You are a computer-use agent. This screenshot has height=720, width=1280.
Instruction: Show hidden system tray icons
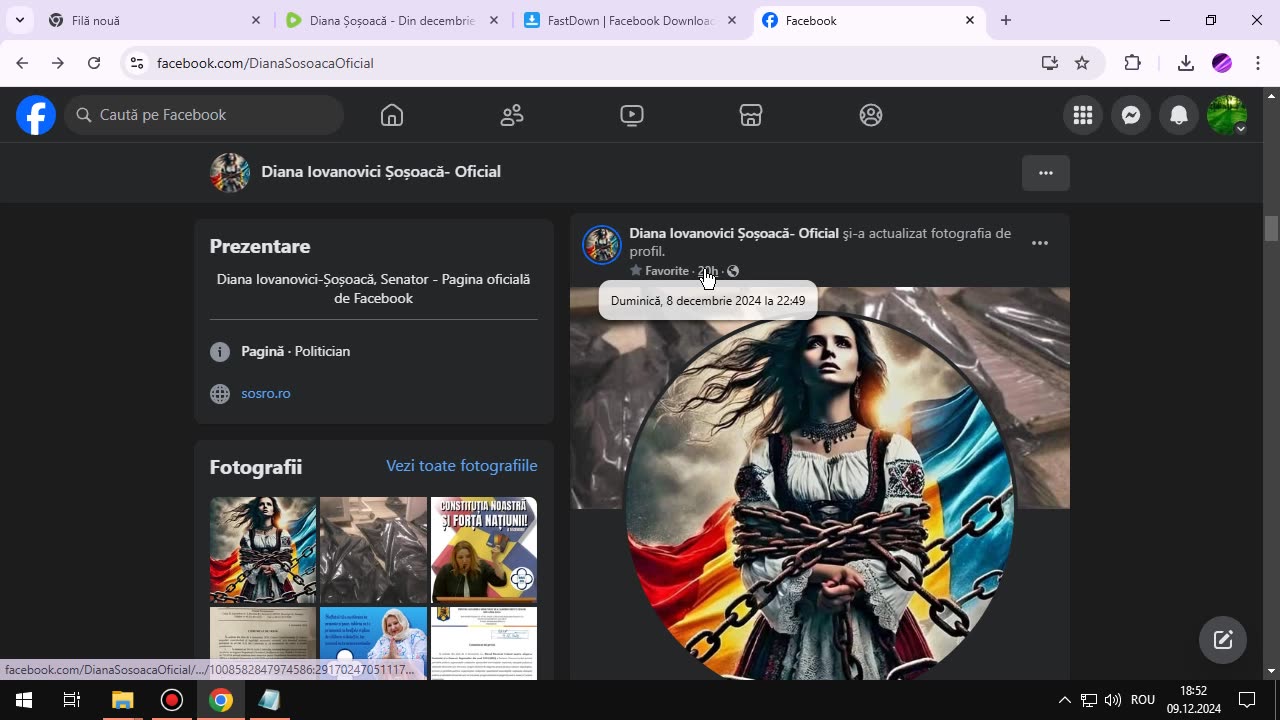(x=1064, y=700)
